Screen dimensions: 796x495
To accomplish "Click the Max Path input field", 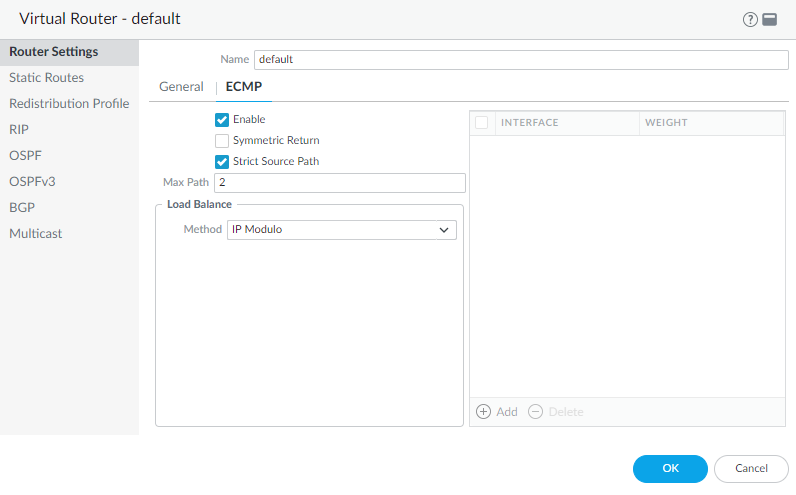I will coord(340,183).
